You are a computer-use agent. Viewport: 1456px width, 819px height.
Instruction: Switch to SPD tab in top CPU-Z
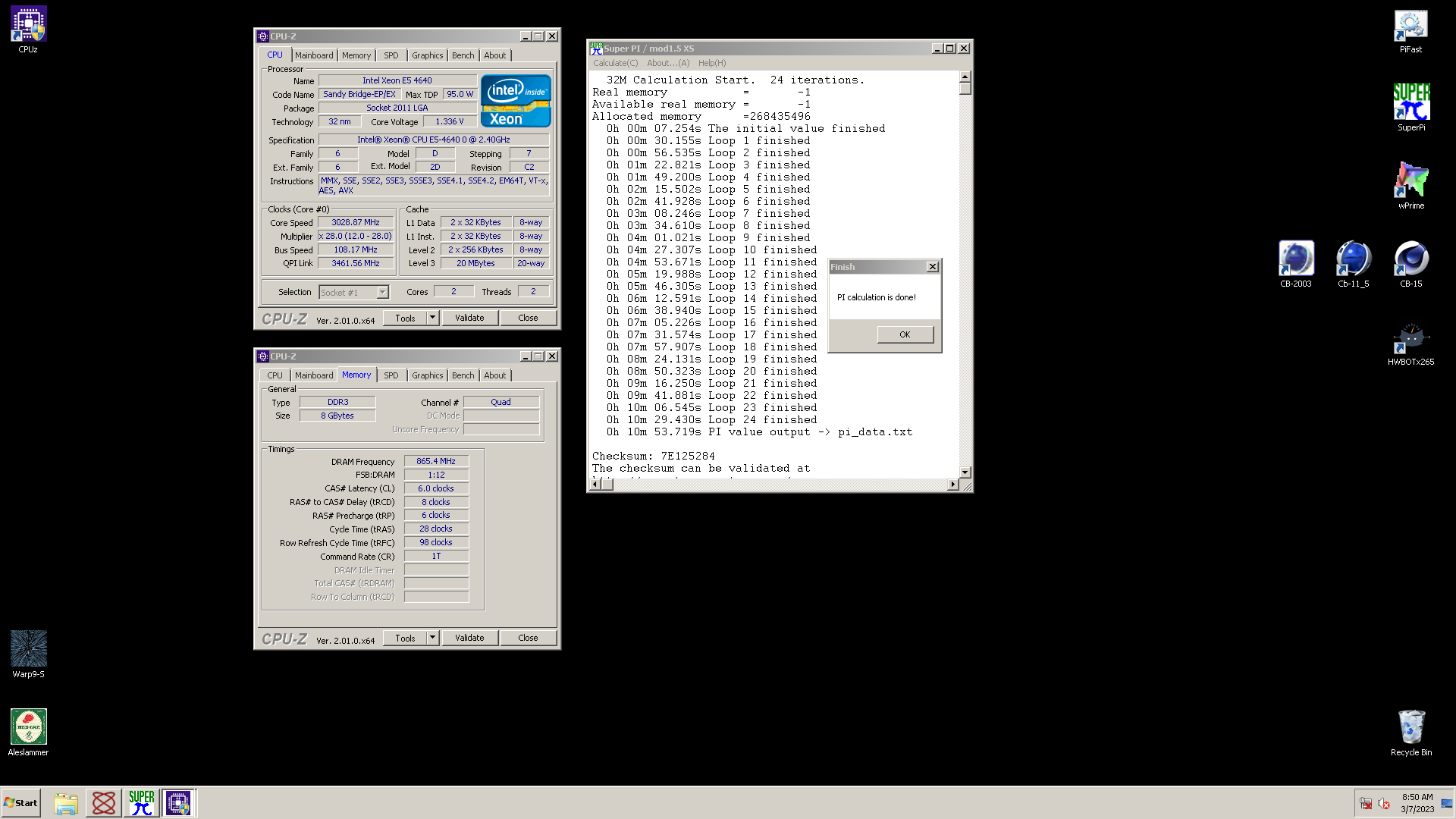coord(391,55)
